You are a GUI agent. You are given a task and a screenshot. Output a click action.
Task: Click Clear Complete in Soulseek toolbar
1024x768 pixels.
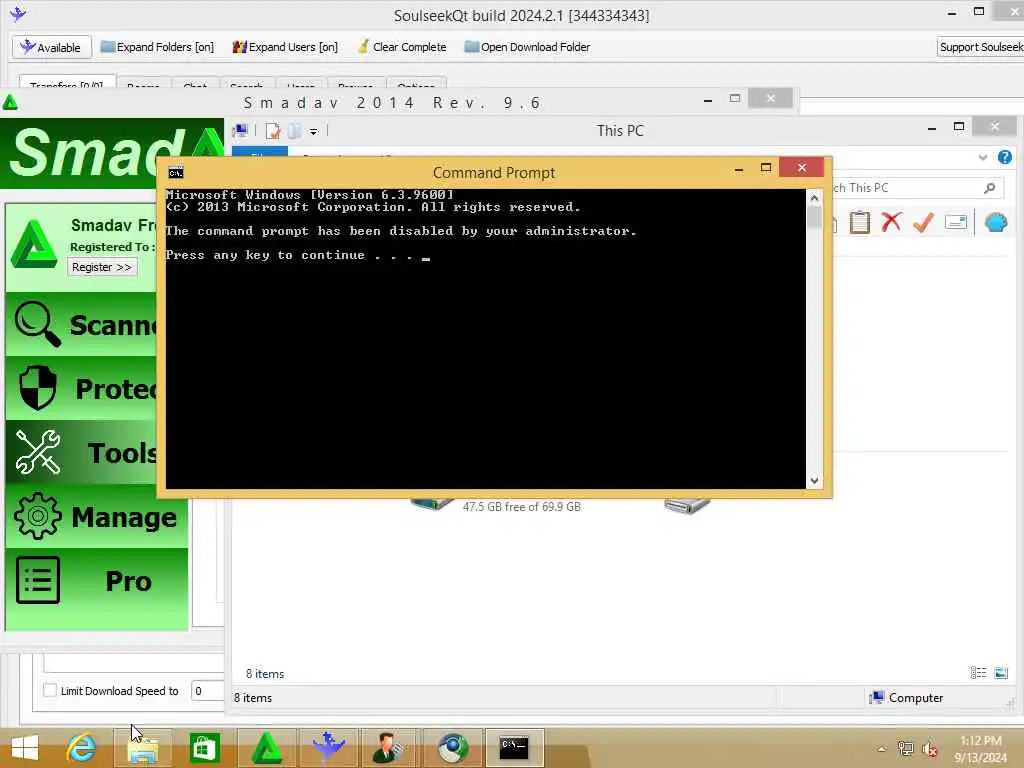[402, 47]
